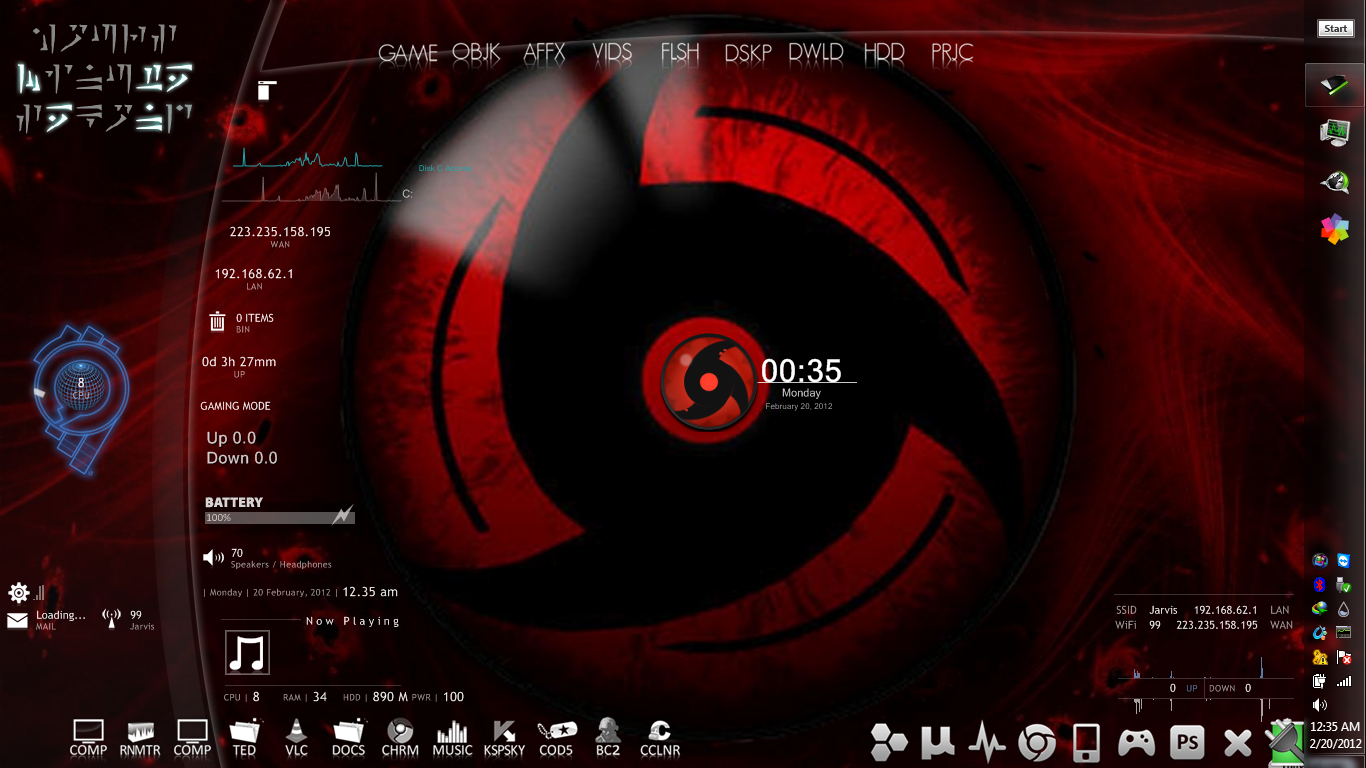Open the GAME menu
1366x768 pixels.
pos(408,53)
